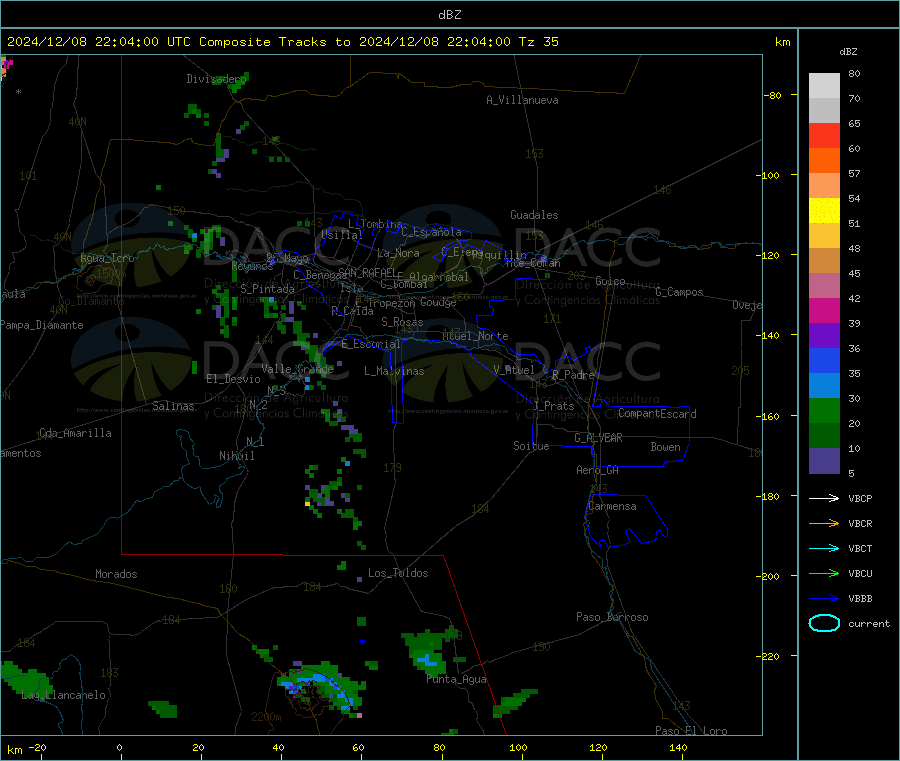Select the magenta 39–42 dBZ swatch
The width and height of the screenshot is (900, 761).
point(824,310)
